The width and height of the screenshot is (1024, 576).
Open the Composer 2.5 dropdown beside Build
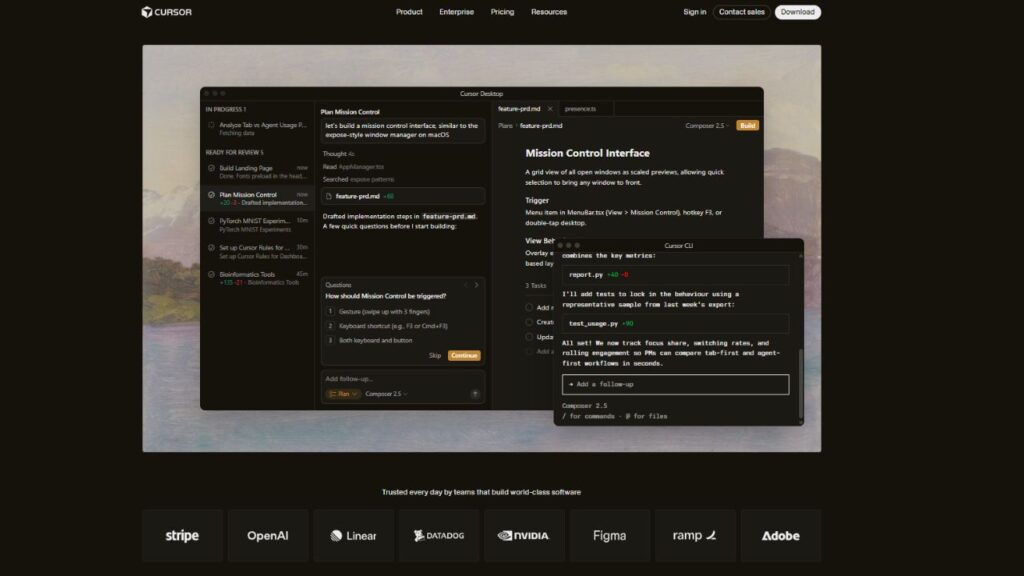707,125
